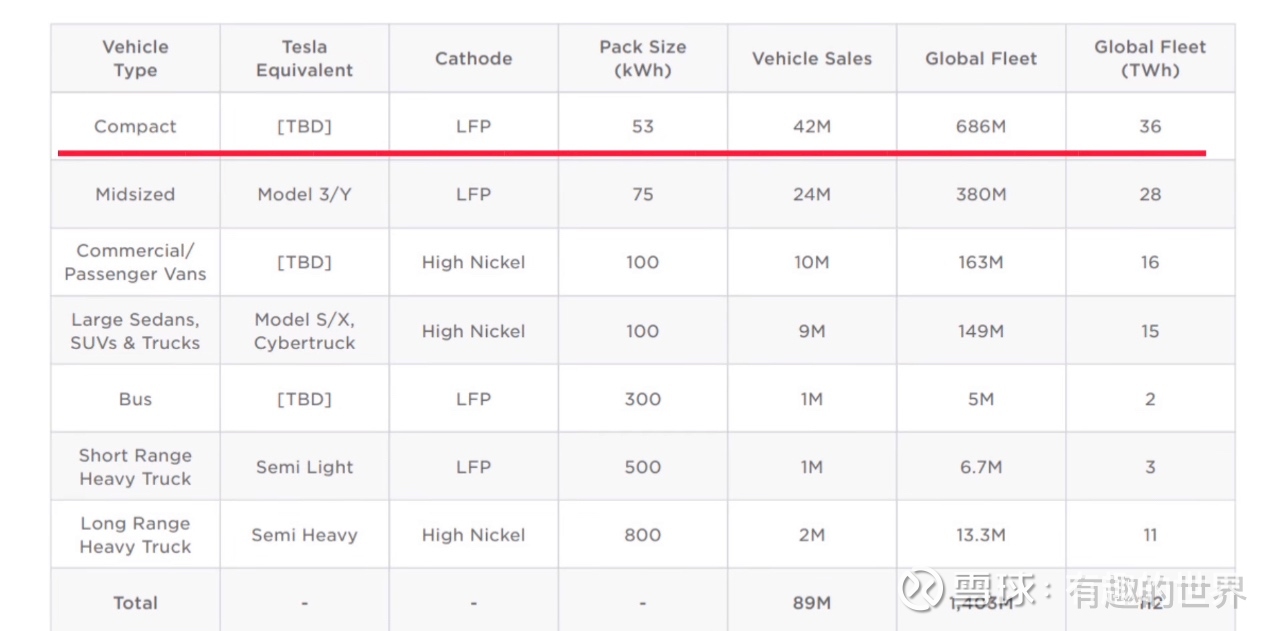Viewport: 1284px width, 631px height.
Task: Click the Vehicle Sales column header
Action: pos(811,59)
